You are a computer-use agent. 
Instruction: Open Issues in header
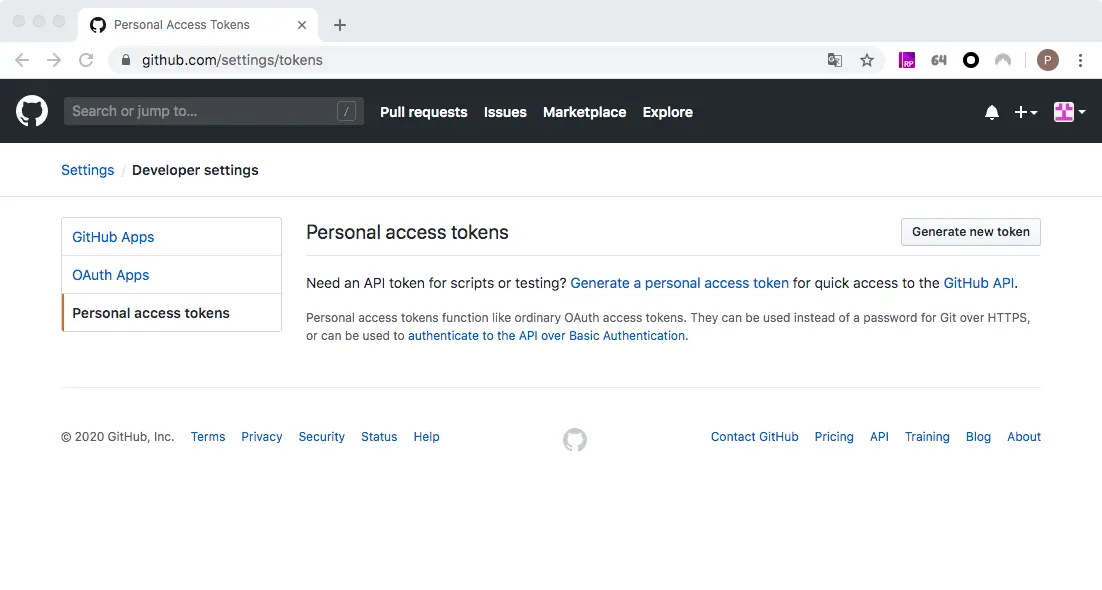coord(505,113)
